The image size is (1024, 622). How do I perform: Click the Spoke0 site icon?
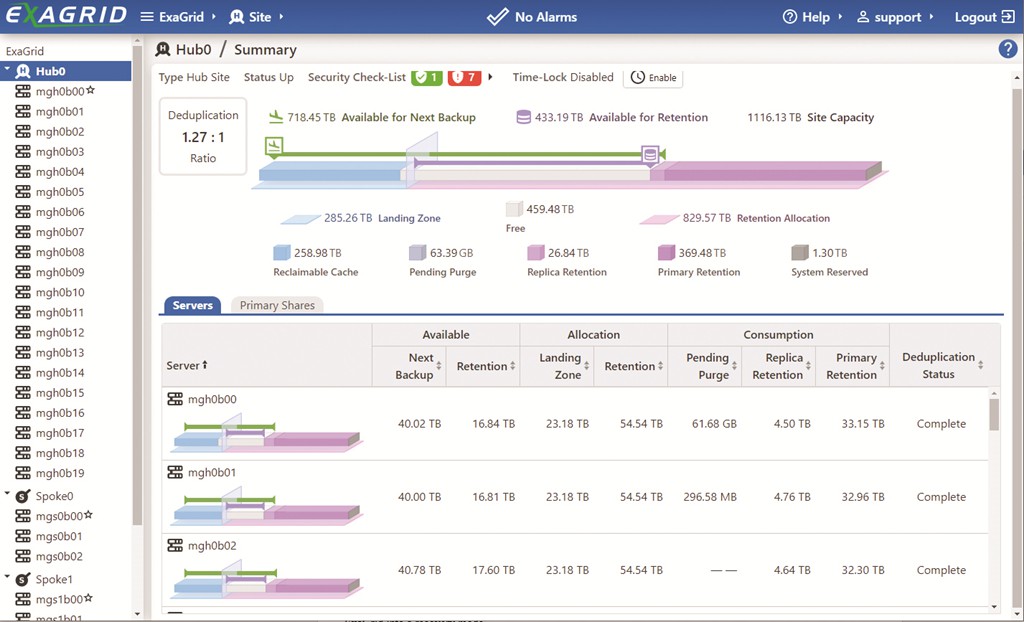[x=23, y=496]
